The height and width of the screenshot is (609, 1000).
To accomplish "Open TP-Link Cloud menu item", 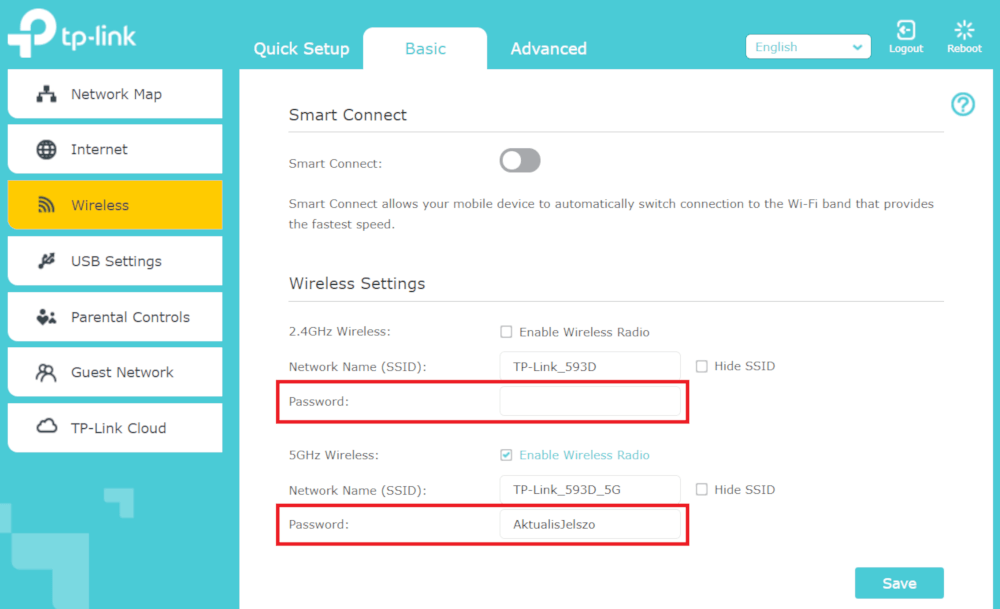I will [x=115, y=428].
